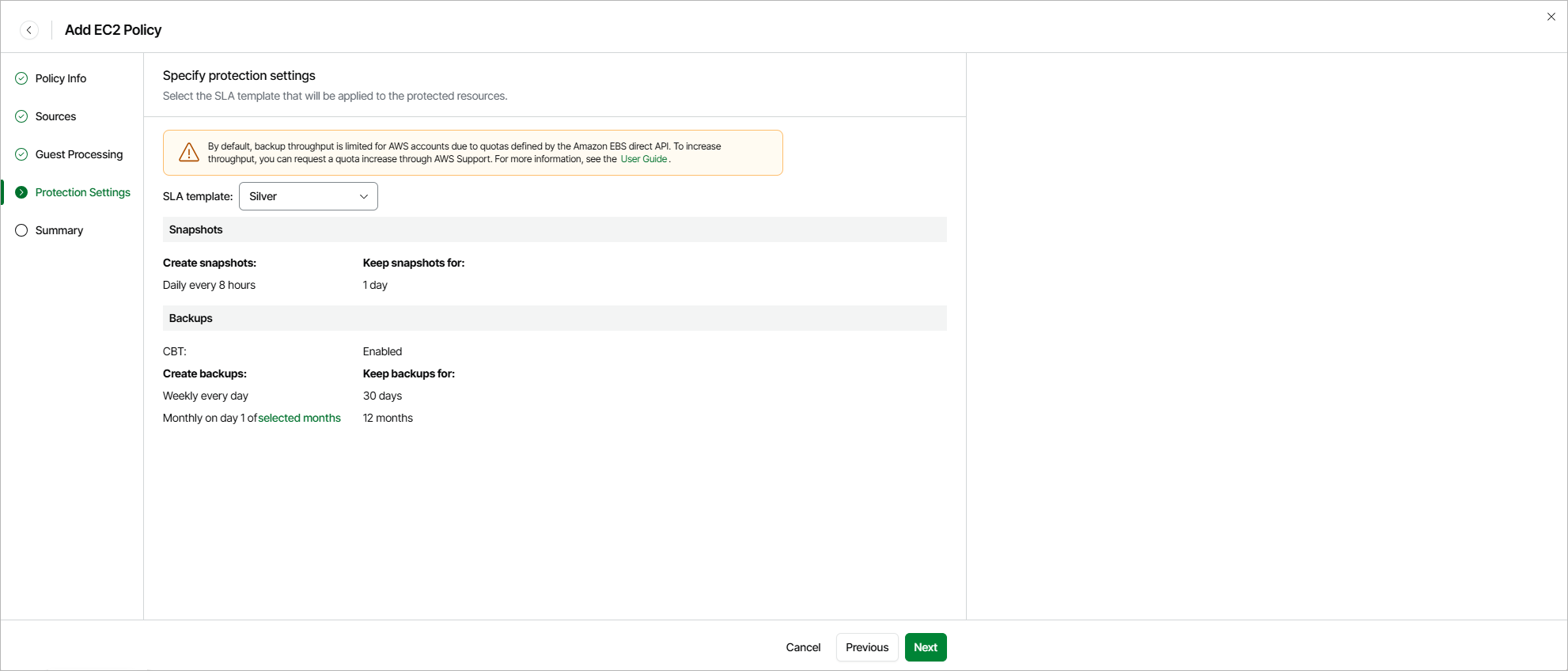Click the back arrow icon in header
The height and width of the screenshot is (671, 1568).
pyautogui.click(x=29, y=30)
